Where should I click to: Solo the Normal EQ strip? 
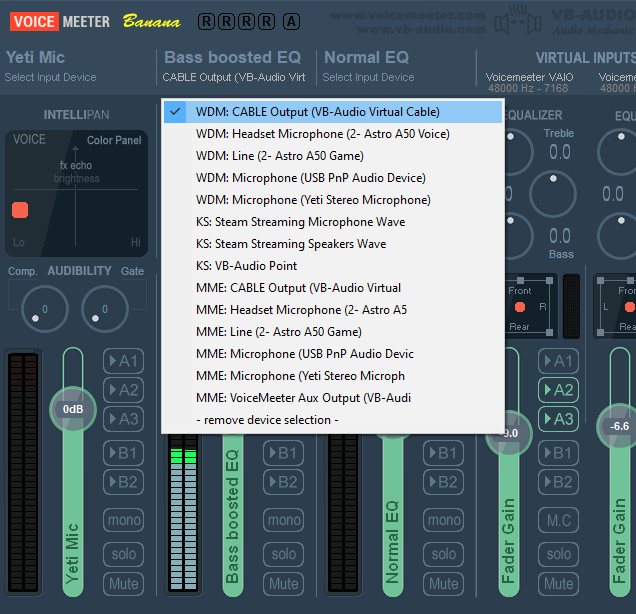(443, 554)
